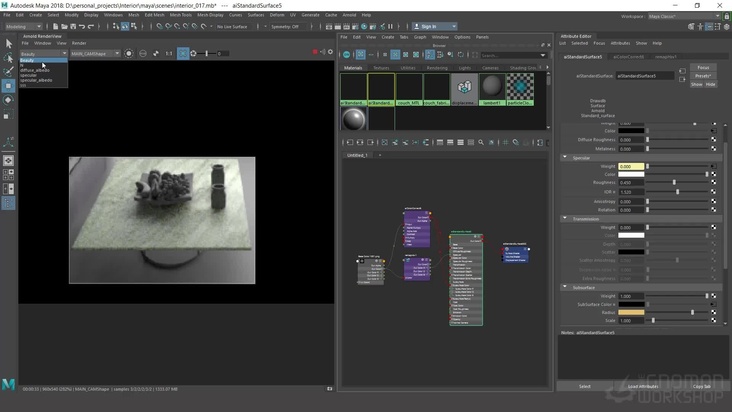Open the Specular Color white swatch

[x=631, y=175]
